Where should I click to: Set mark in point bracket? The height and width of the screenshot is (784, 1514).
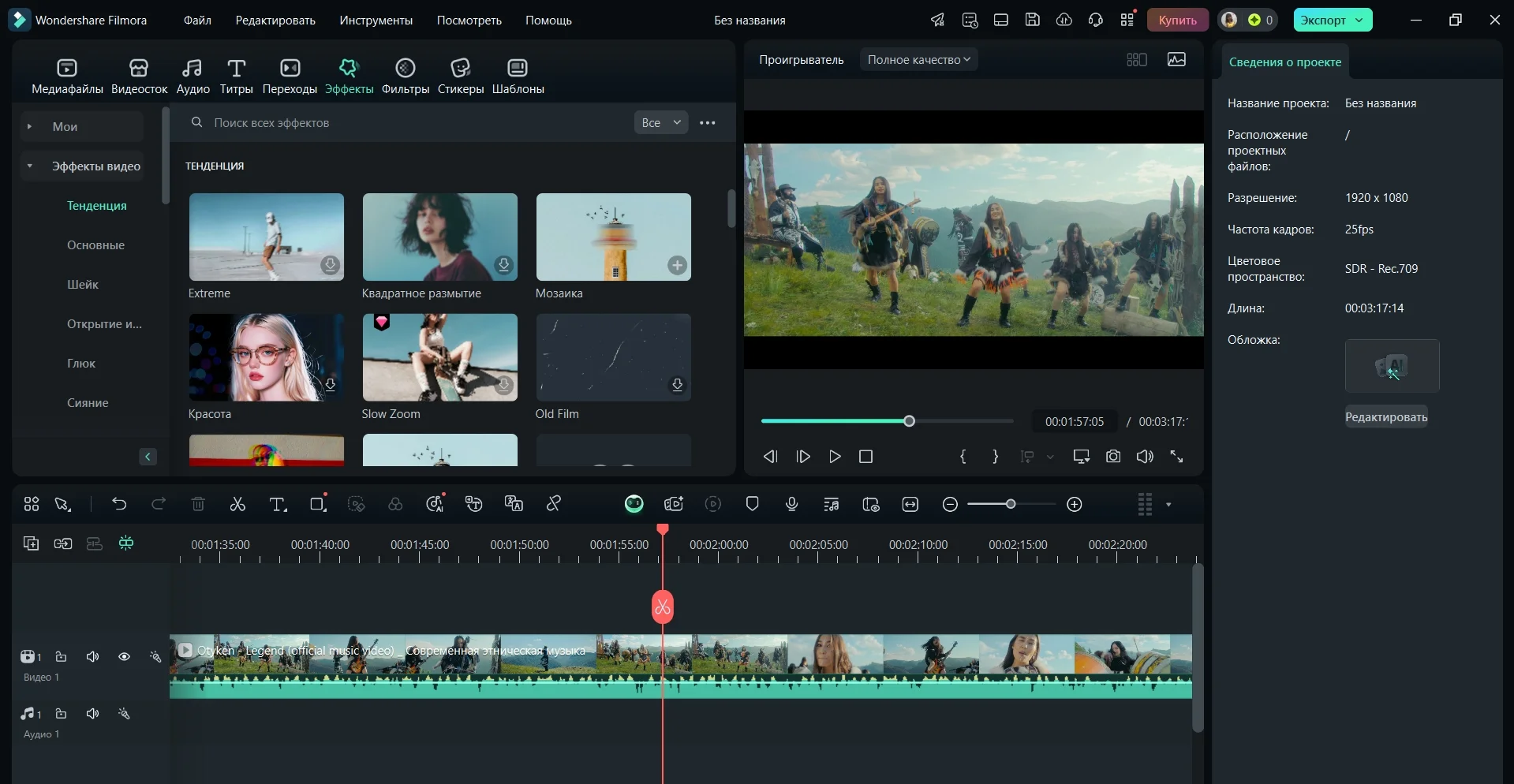click(963, 457)
